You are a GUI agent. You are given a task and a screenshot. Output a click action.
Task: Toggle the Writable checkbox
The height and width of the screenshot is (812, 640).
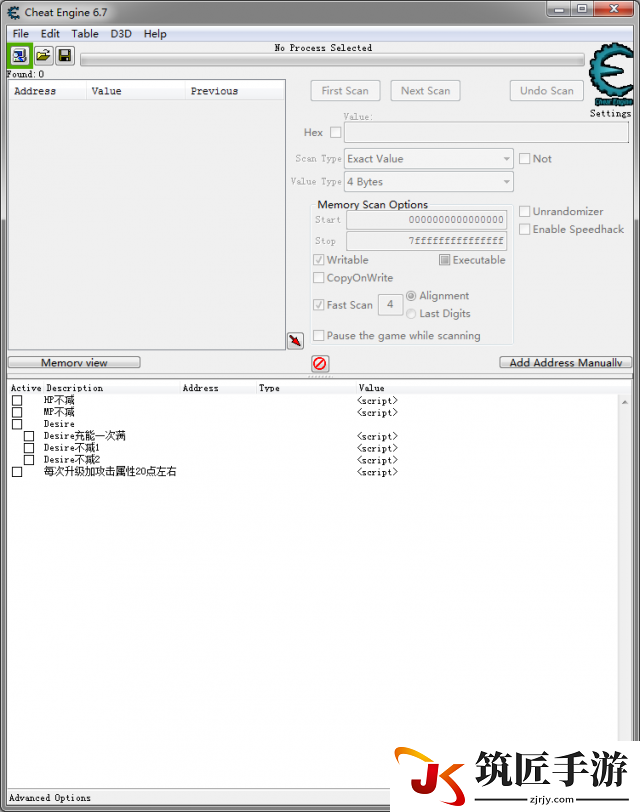click(x=318, y=259)
